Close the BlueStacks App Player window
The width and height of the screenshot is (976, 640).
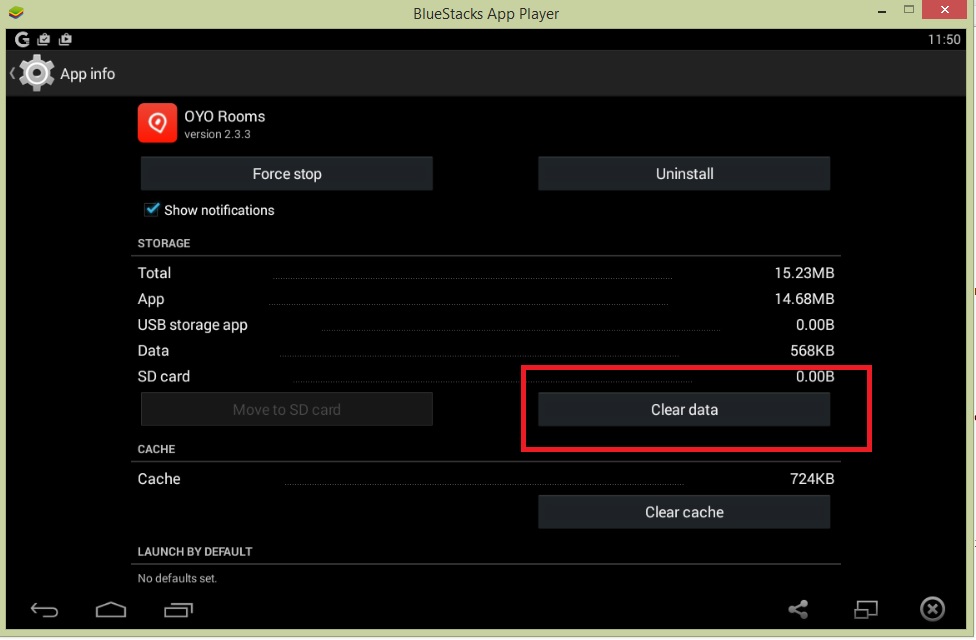tap(944, 9)
